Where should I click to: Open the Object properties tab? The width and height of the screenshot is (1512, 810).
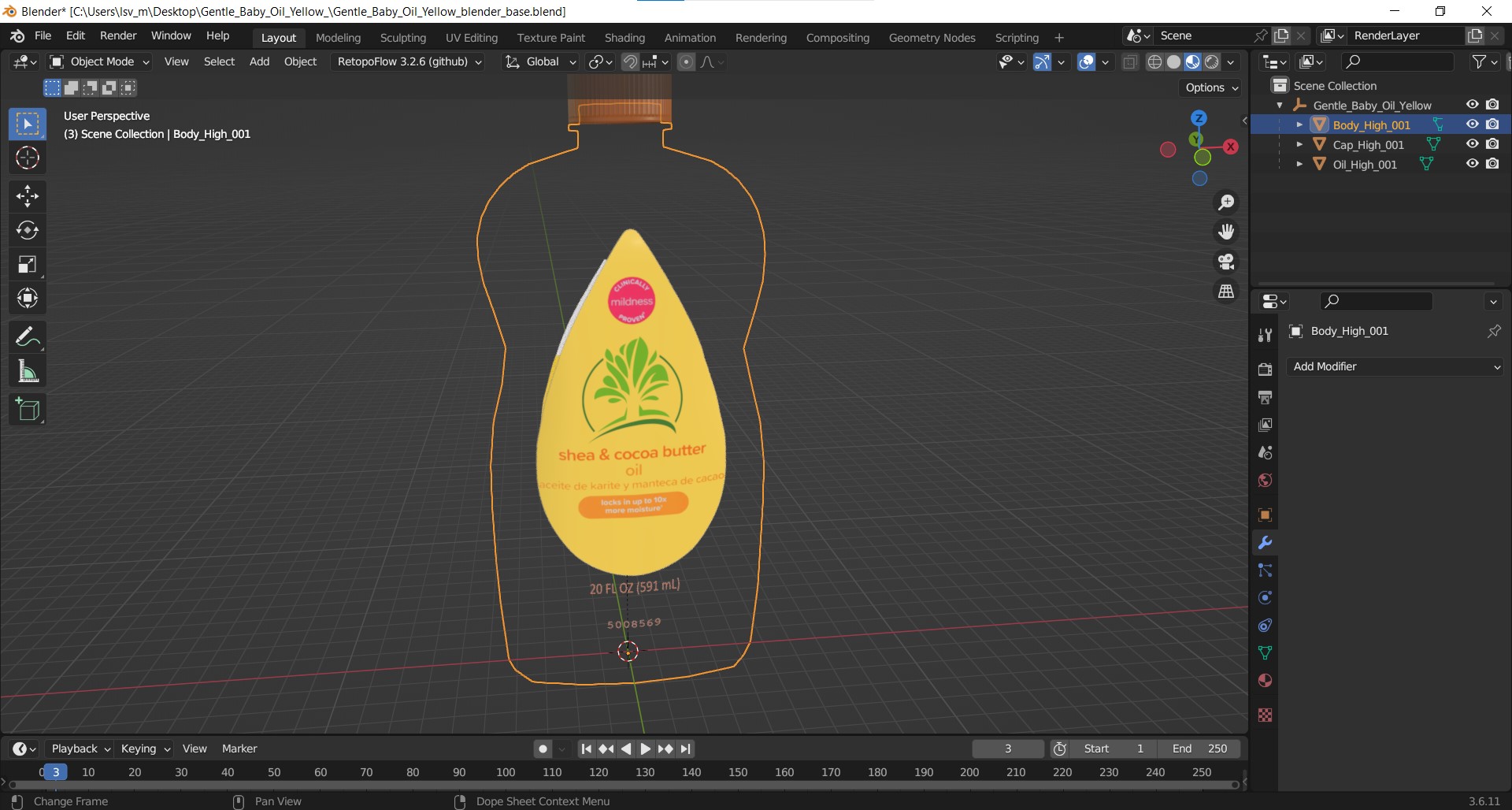[1265, 515]
